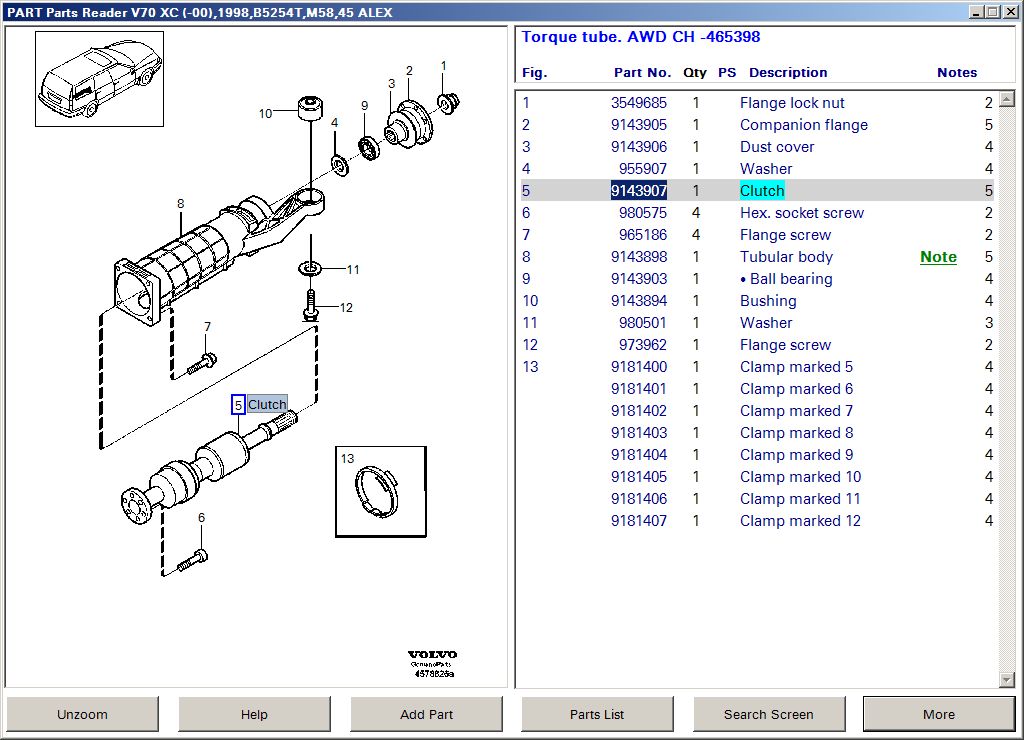This screenshot has width=1024, height=740.
Task: Click callout number 2 in the diagram
Action: coord(409,71)
